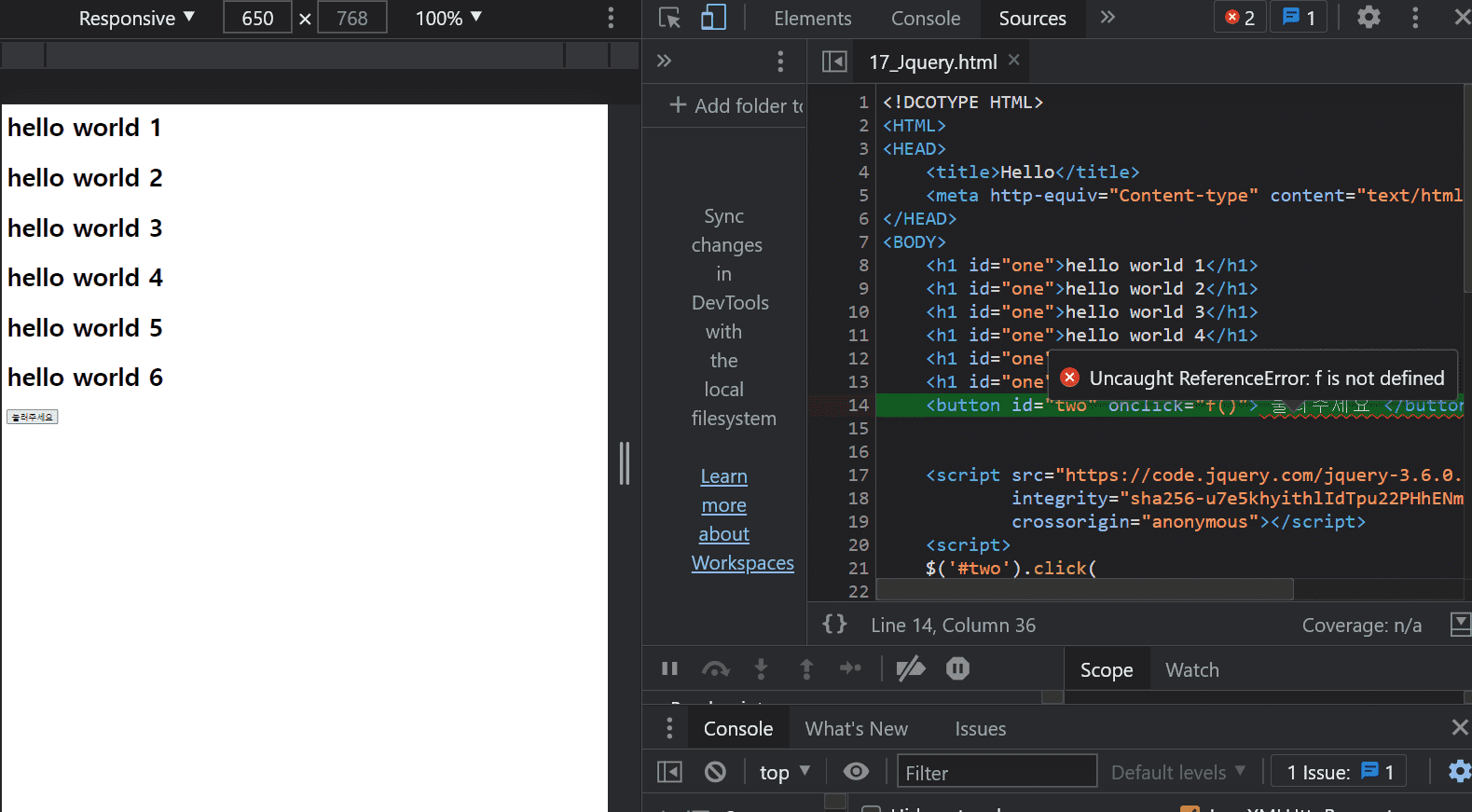Select the drawer Console tab
Image resolution: width=1472 pixels, height=812 pixels.
(738, 729)
